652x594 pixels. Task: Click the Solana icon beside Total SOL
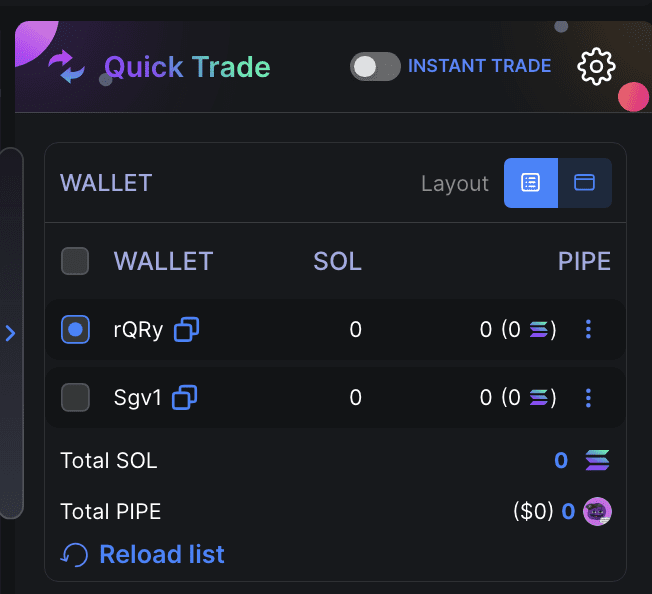pos(597,460)
